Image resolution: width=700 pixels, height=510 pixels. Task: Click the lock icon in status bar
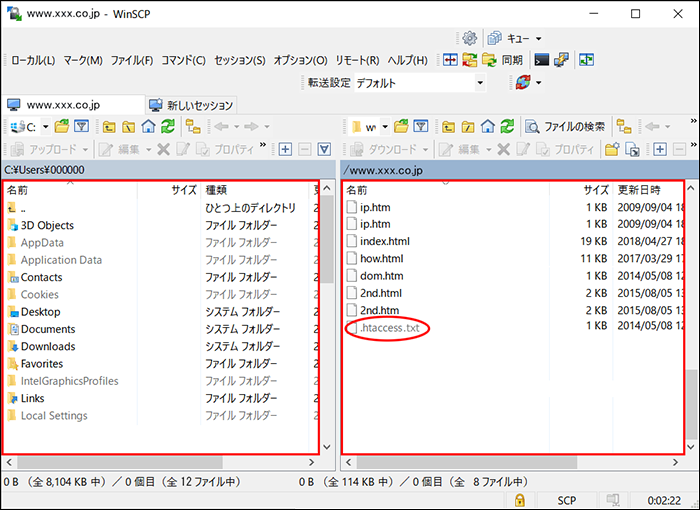tap(520, 499)
